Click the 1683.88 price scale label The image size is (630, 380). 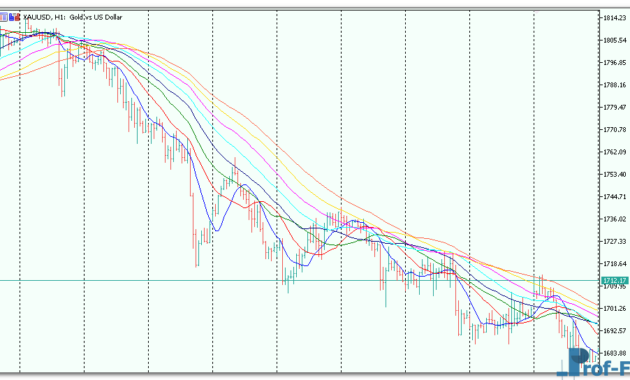(x=615, y=353)
